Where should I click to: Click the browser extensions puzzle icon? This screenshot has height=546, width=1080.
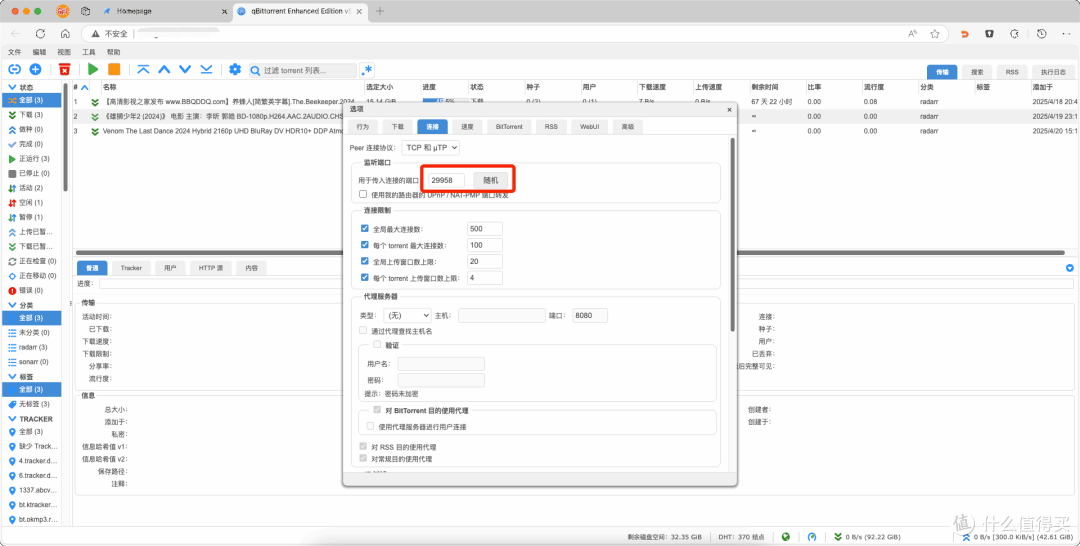(1015, 34)
